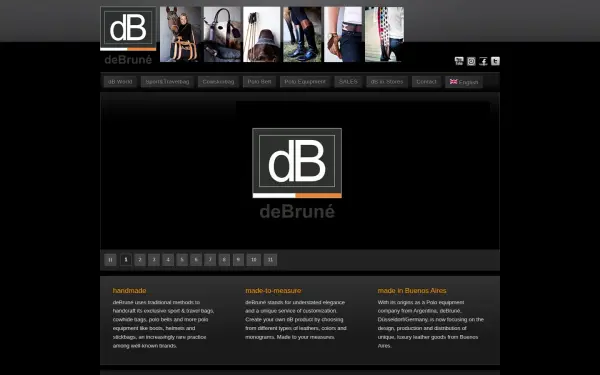Switch to slide 7
600x375 pixels.
(210, 260)
